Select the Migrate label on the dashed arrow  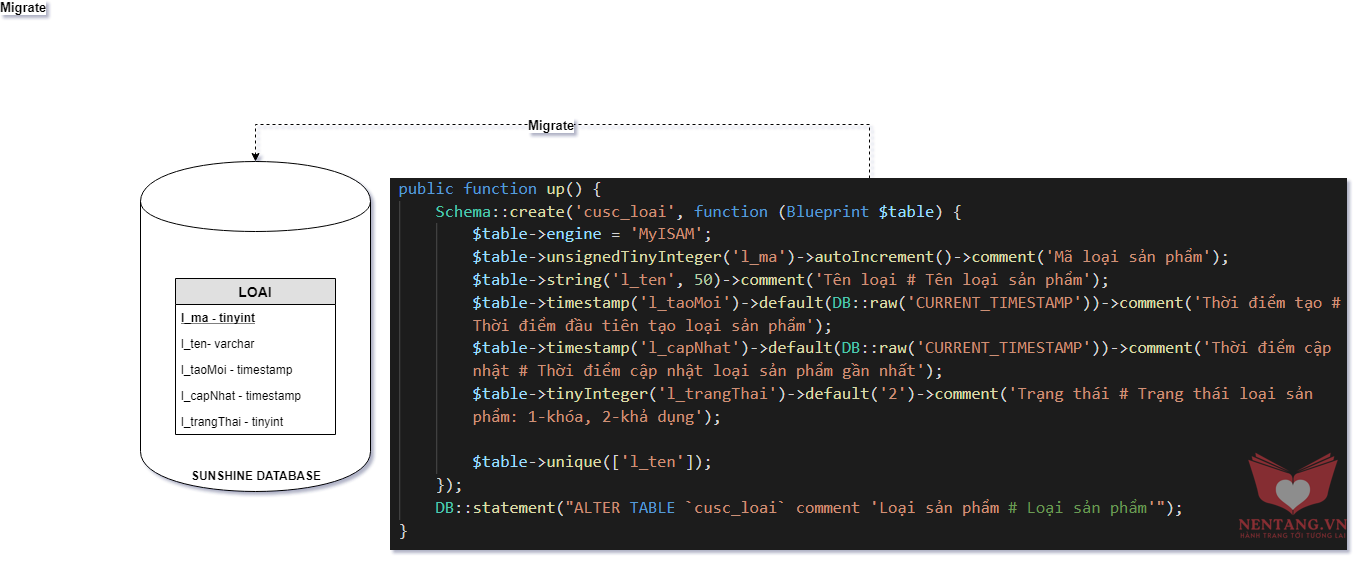(551, 126)
